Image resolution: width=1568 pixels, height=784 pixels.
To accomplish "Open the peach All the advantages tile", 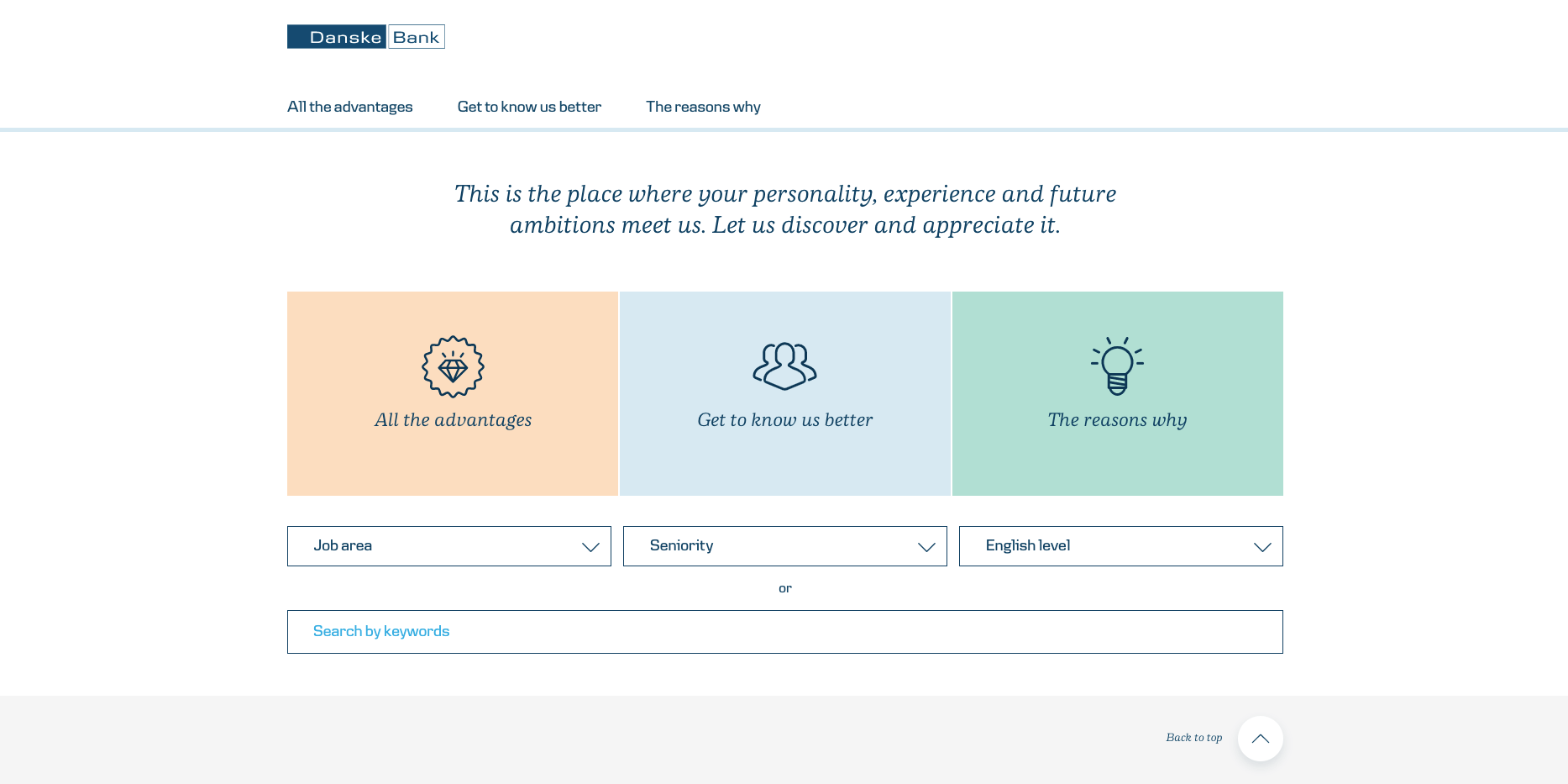I will click(x=453, y=393).
